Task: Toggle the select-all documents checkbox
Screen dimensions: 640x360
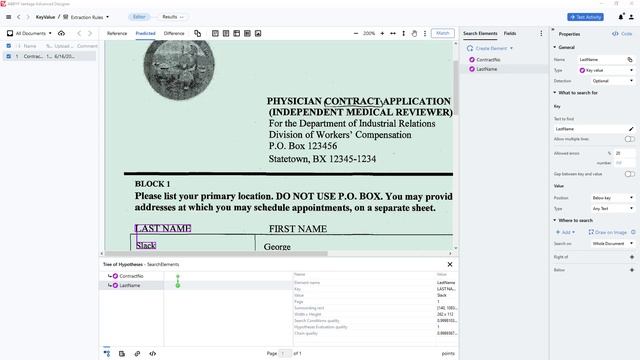Action: (9, 46)
